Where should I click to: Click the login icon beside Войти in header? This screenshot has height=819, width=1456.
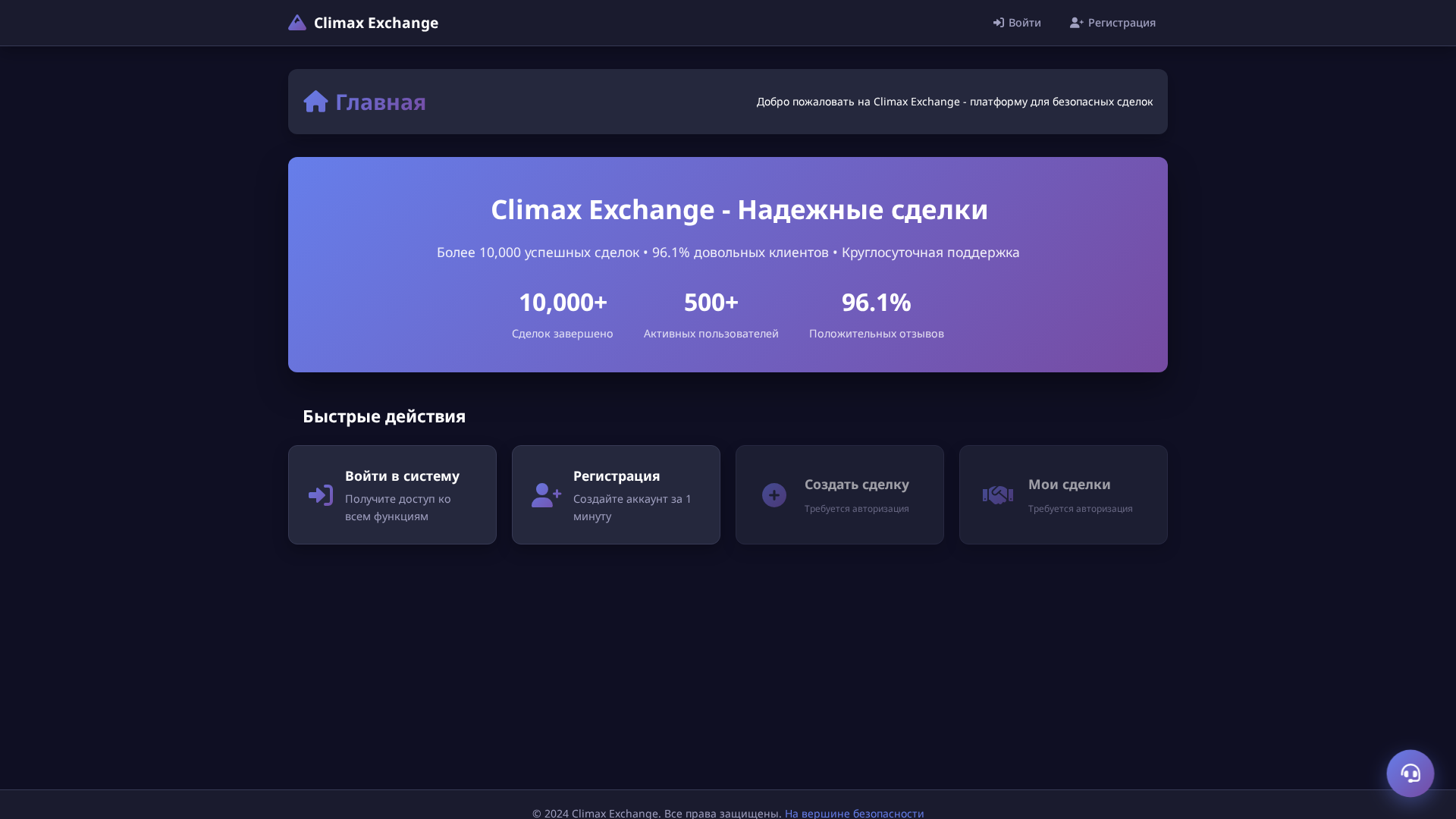pos(997,23)
